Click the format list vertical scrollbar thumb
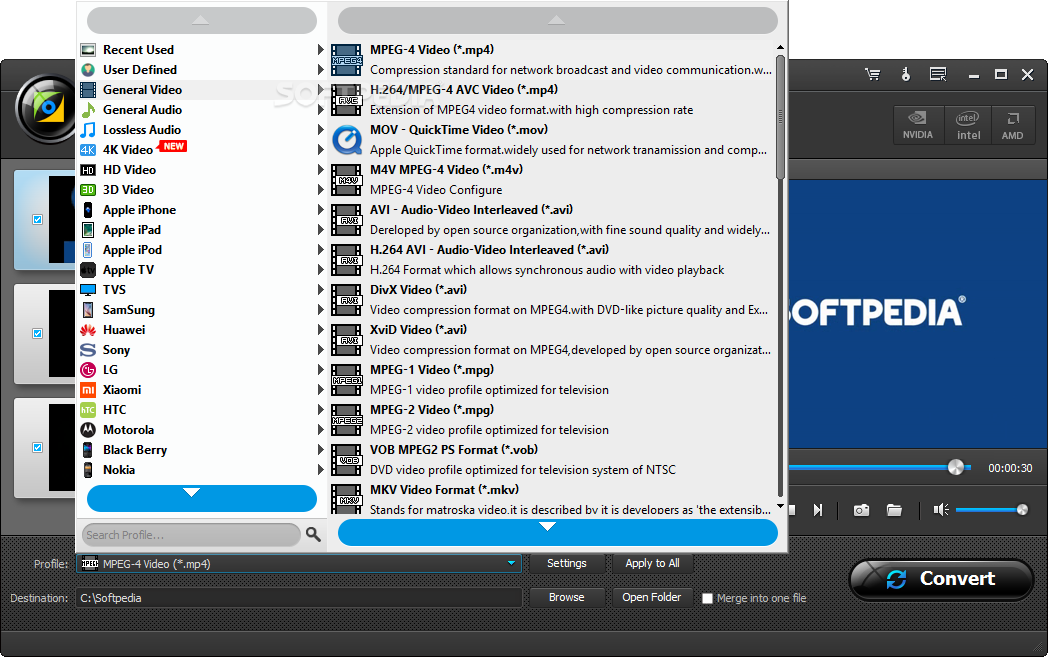 [x=780, y=117]
